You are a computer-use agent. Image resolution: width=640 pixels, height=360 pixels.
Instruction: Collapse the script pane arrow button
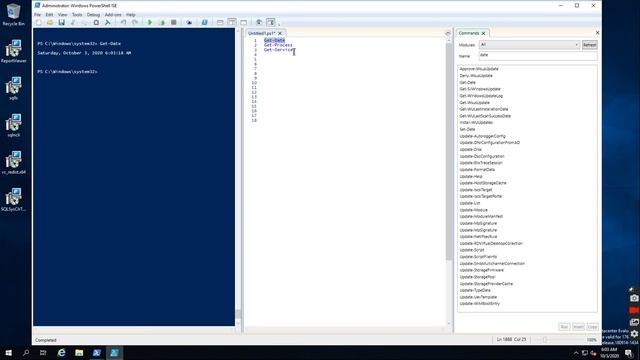point(448,33)
